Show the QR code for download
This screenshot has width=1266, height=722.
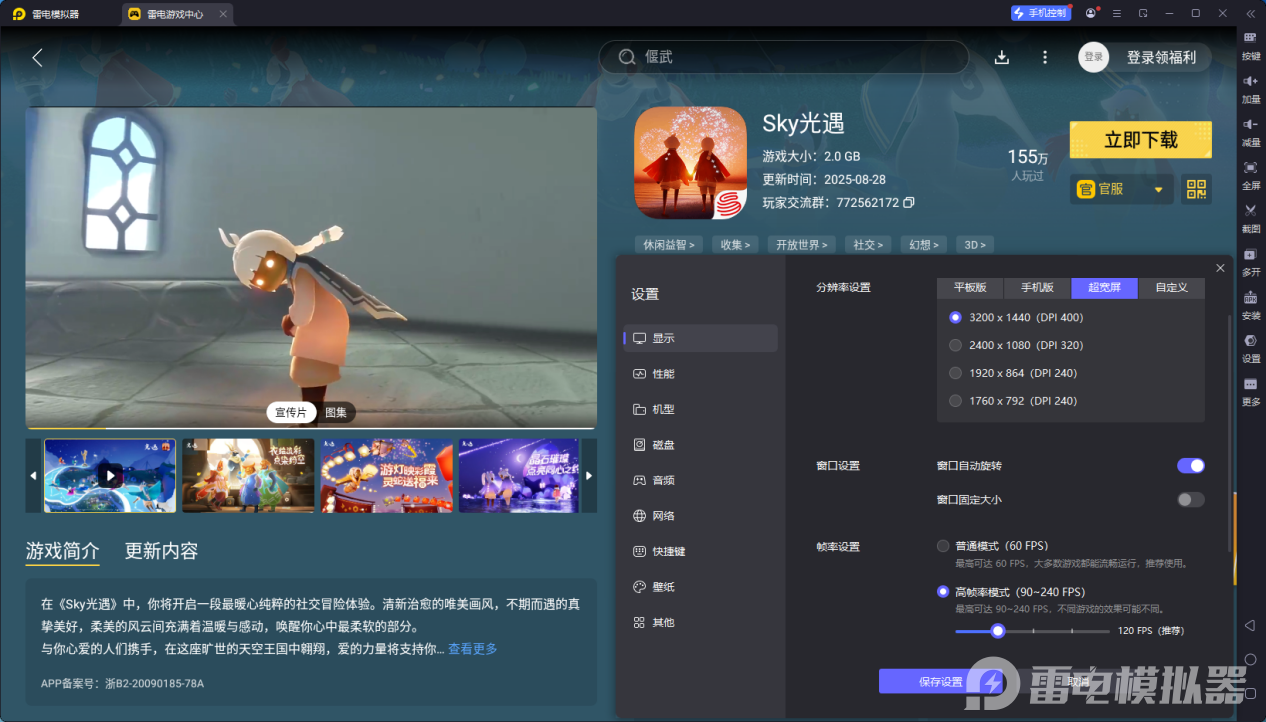click(x=1196, y=189)
